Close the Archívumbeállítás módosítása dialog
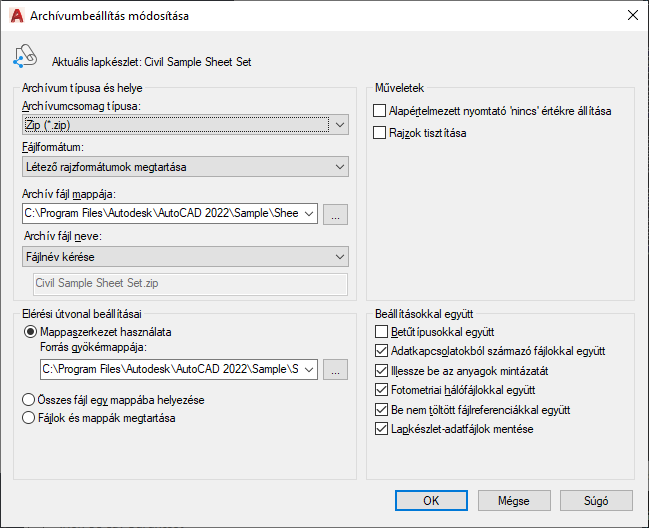The width and height of the screenshot is (649, 528). (631, 16)
